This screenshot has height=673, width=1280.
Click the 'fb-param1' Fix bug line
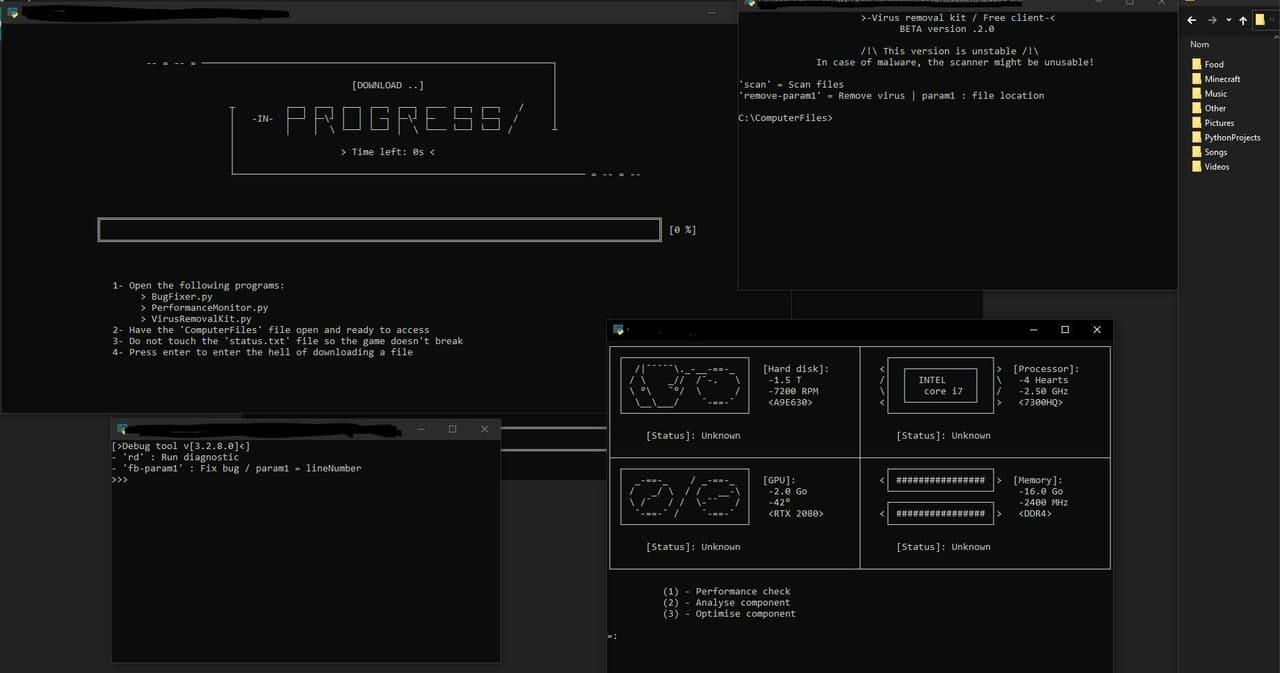pos(237,468)
